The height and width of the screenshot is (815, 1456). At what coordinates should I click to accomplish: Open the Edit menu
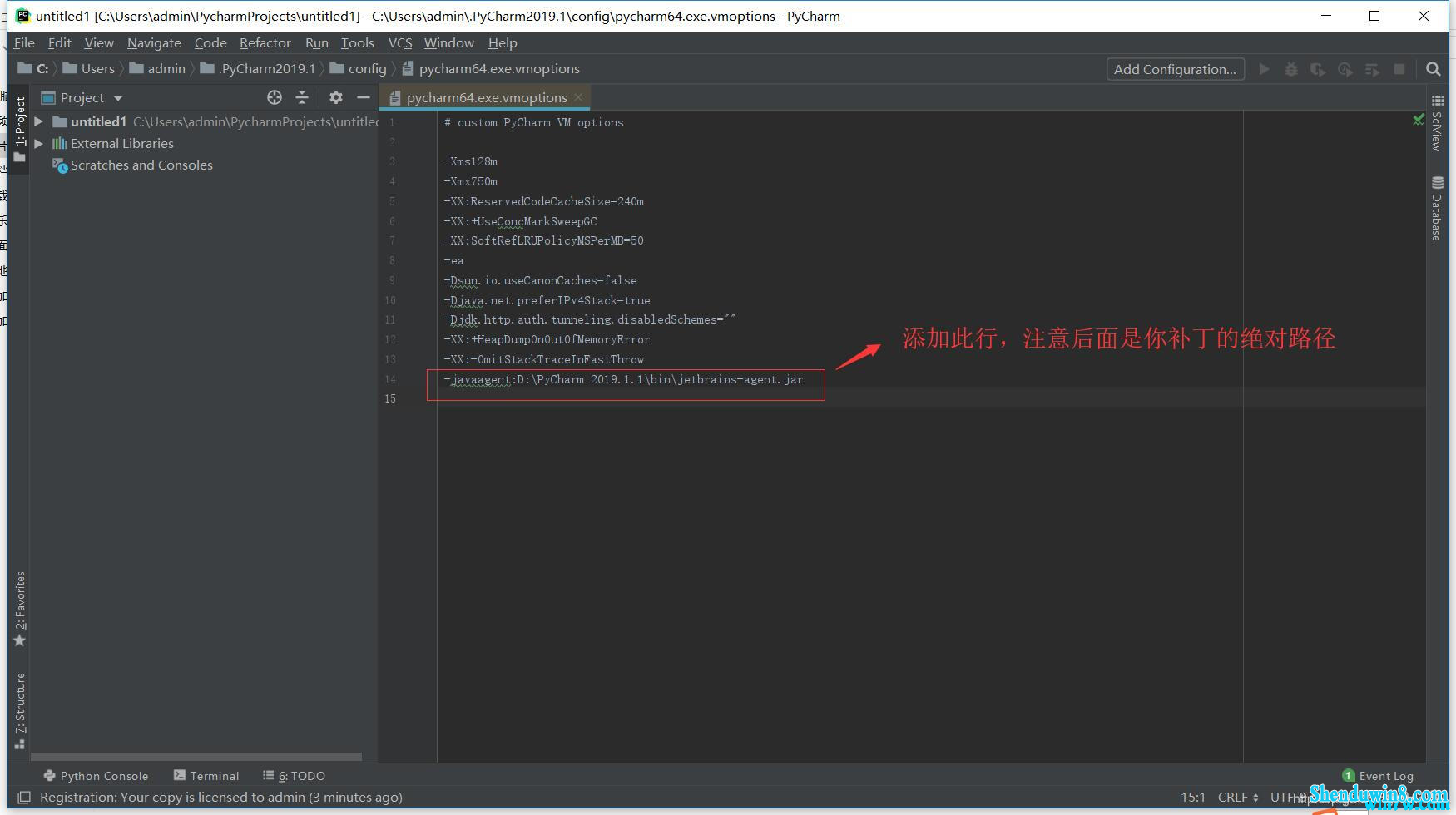point(60,42)
